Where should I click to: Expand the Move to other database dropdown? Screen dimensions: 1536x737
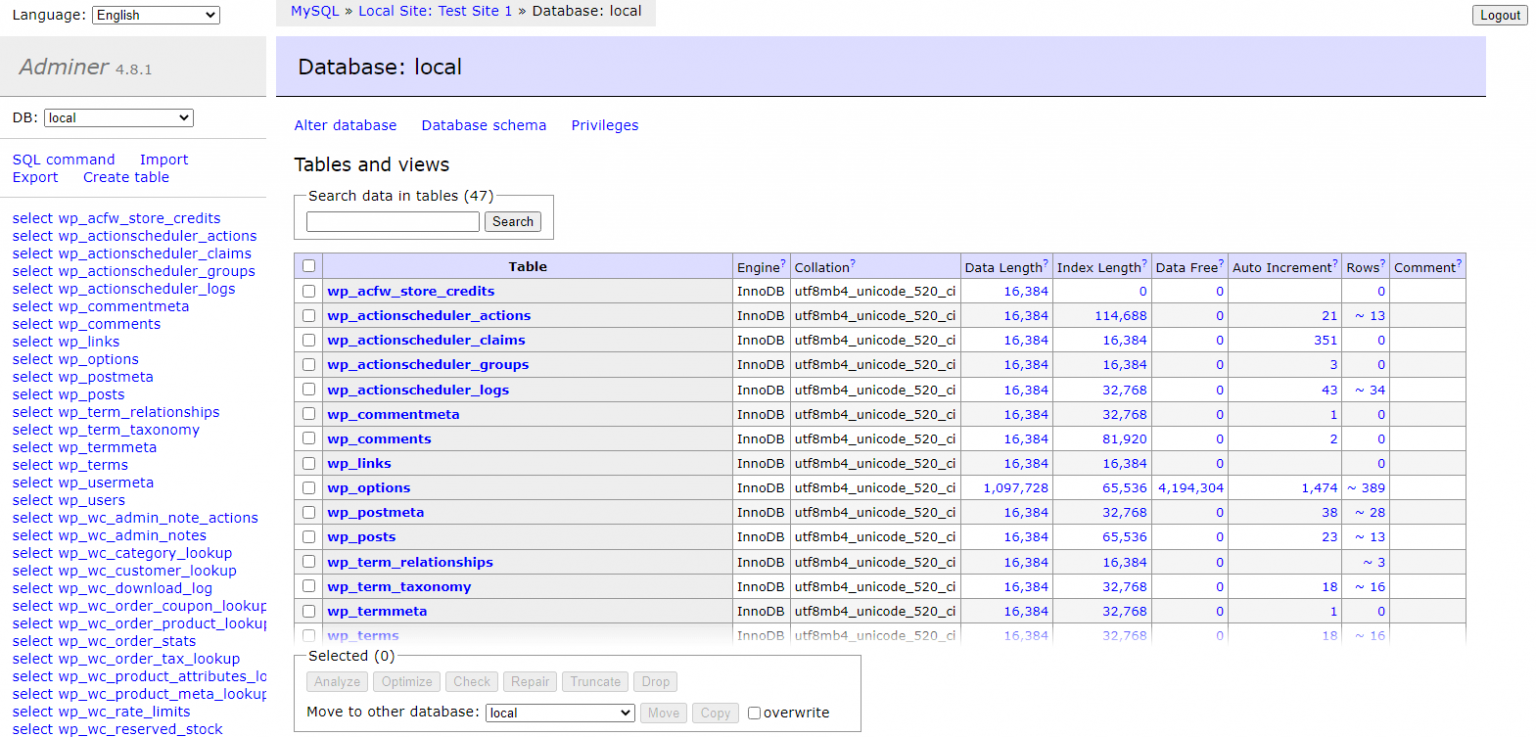click(x=560, y=713)
